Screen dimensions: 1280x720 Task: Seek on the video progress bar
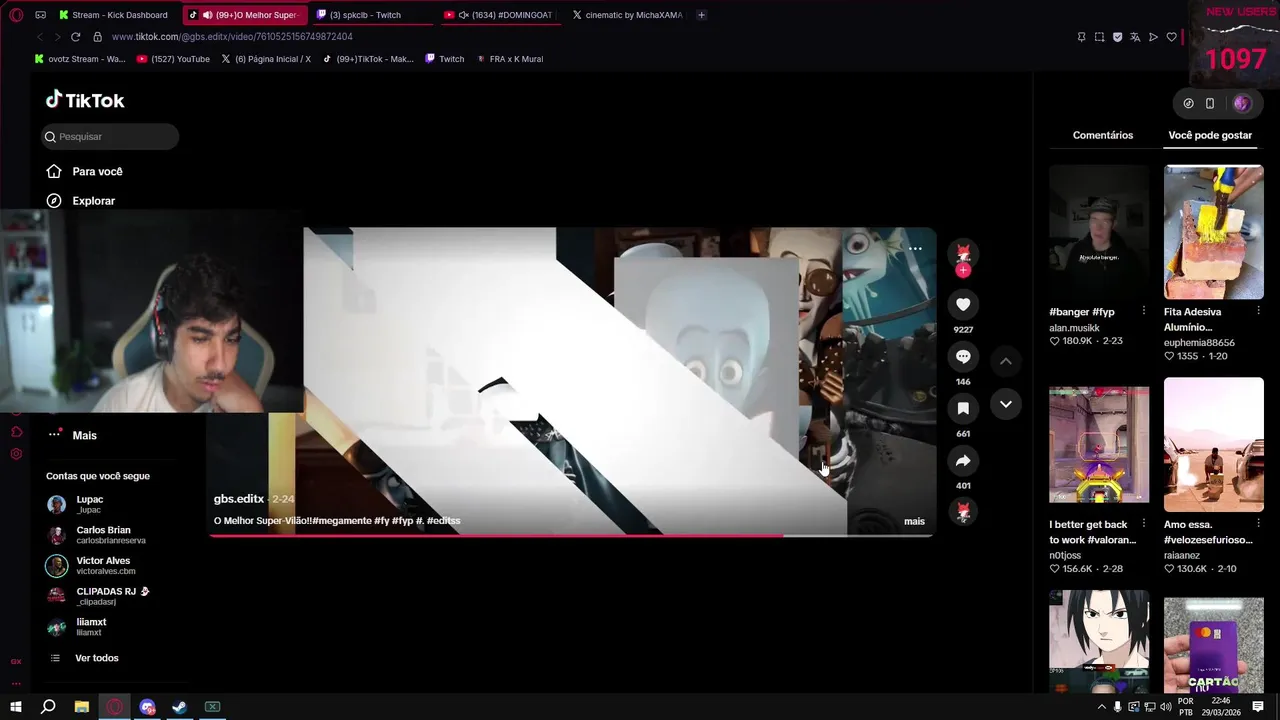click(572, 535)
